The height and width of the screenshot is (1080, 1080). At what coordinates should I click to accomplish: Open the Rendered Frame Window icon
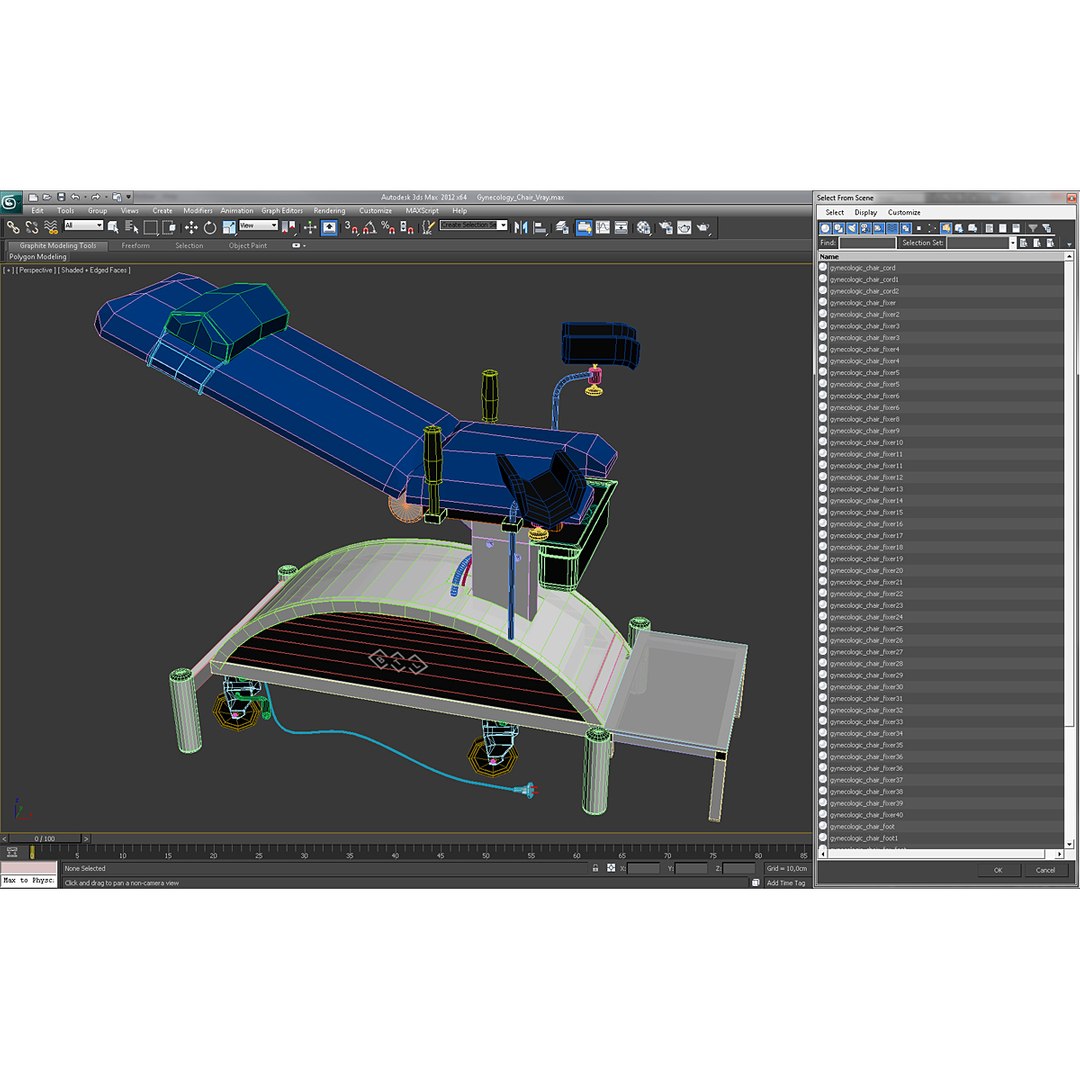(684, 227)
